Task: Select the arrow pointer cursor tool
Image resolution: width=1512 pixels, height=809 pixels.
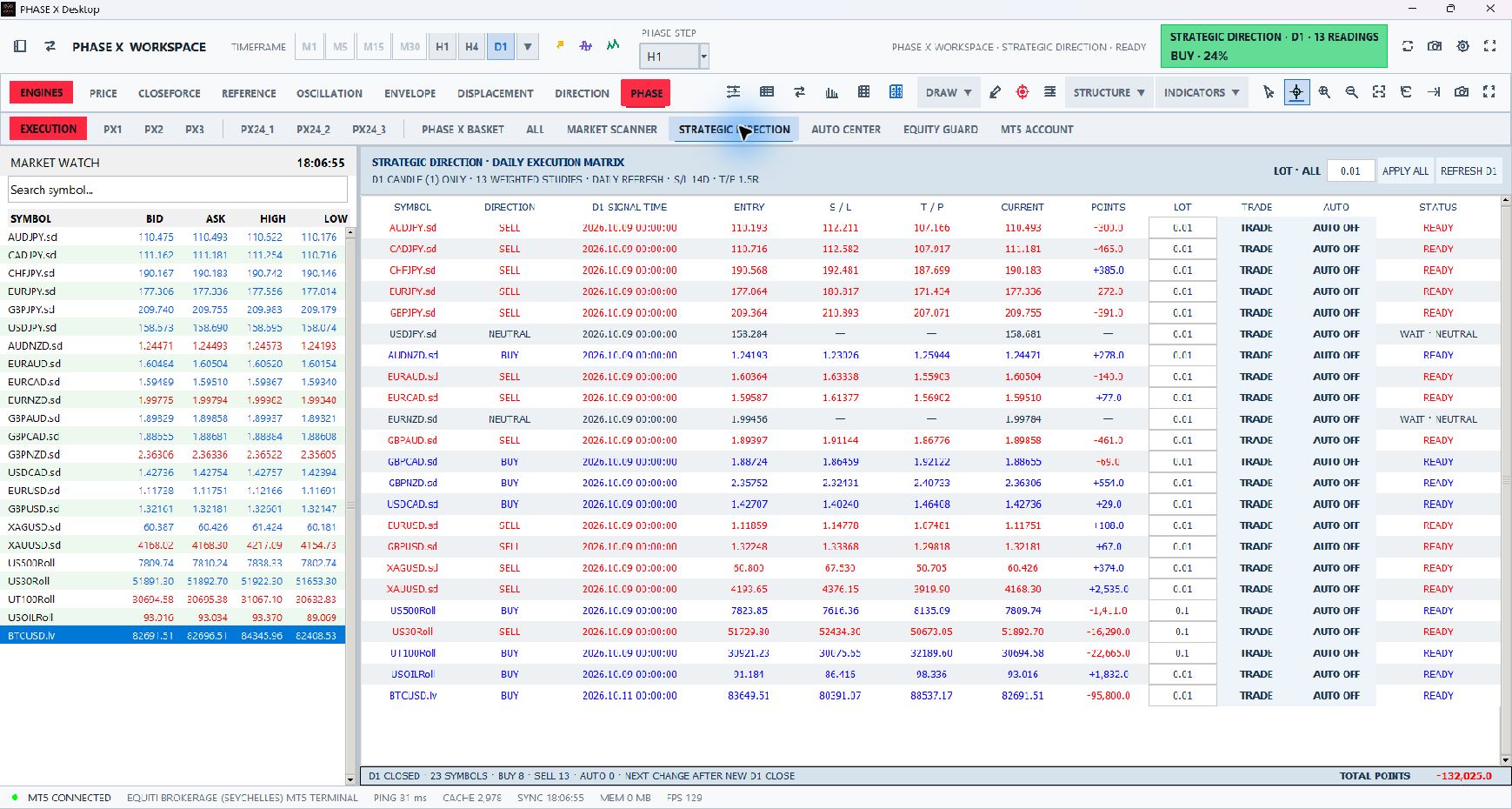Action: 1269,92
